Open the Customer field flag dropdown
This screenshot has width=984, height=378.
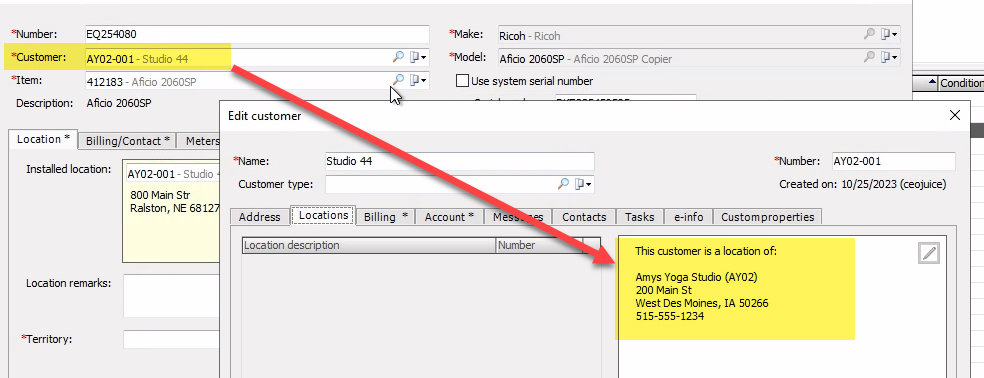tap(418, 57)
